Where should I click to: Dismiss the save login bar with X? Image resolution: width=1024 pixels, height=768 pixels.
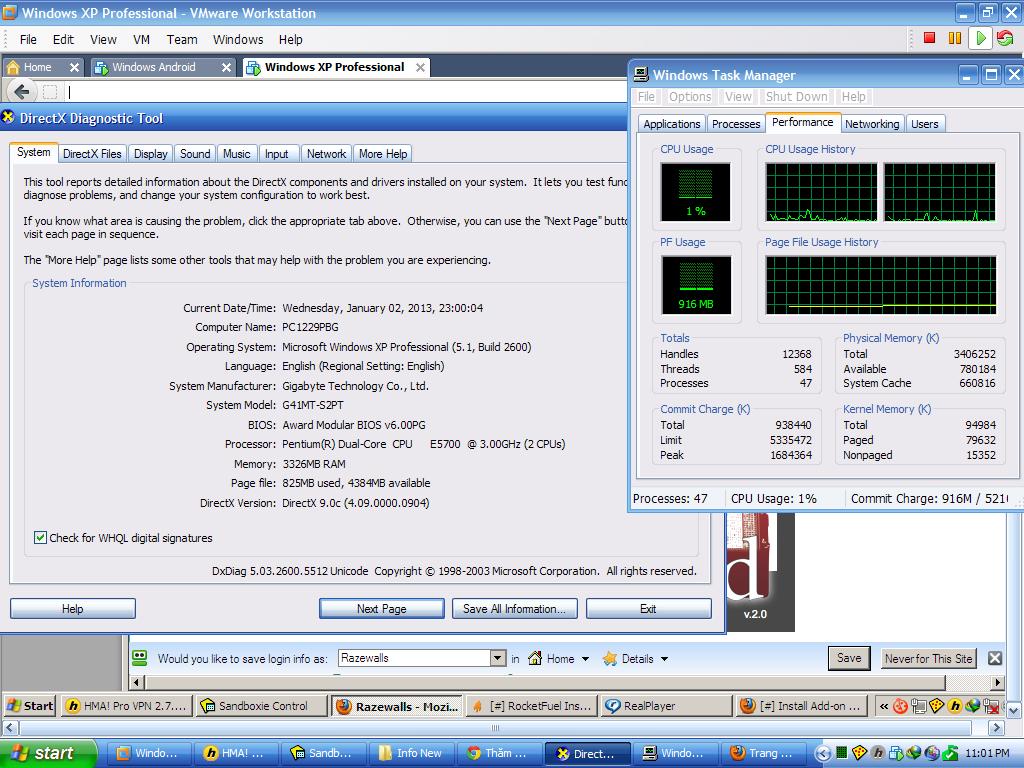[x=995, y=658]
